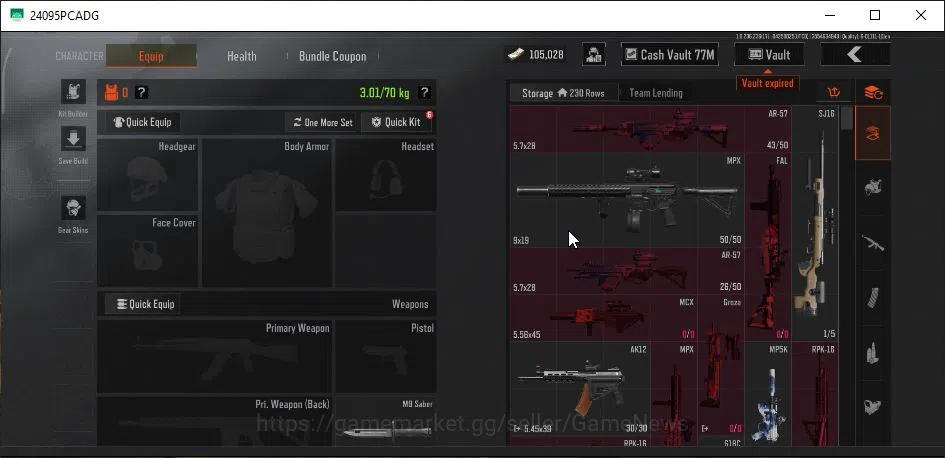Click the storage list scrollbar handle

pos(847,118)
